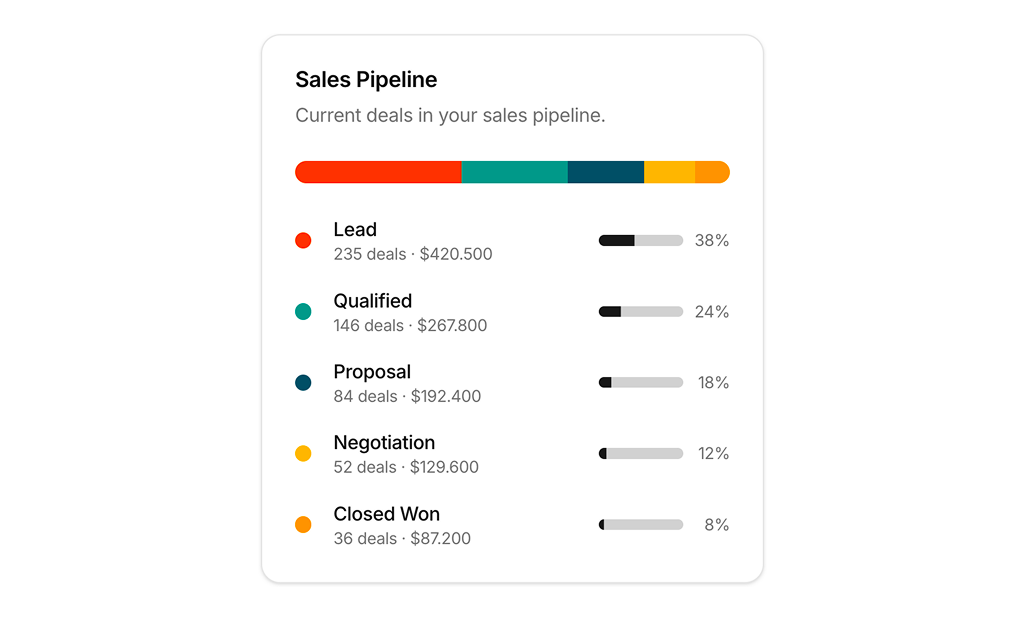Select the red Lead segment in stacked bar

click(x=378, y=172)
